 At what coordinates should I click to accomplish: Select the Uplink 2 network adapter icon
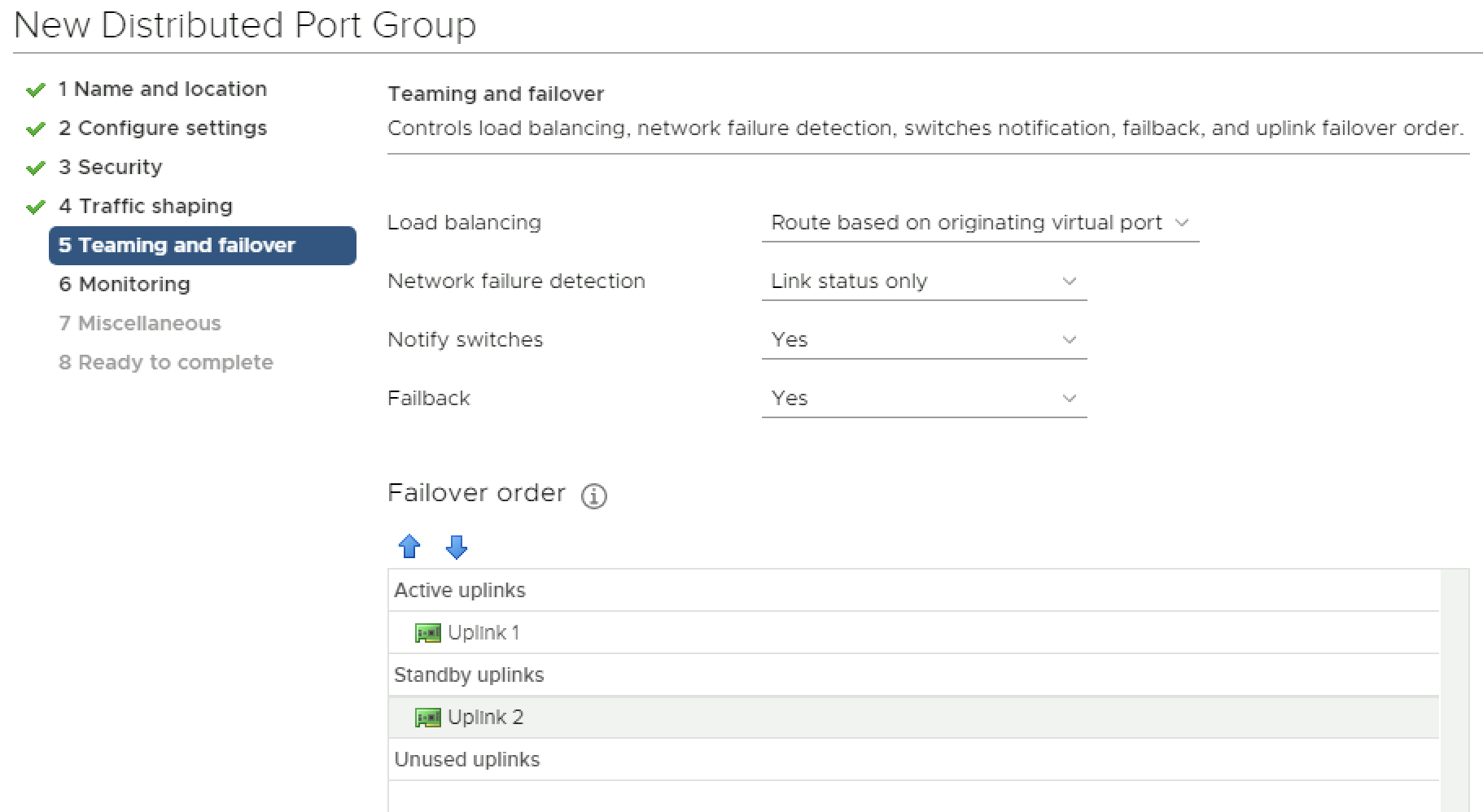click(x=427, y=718)
